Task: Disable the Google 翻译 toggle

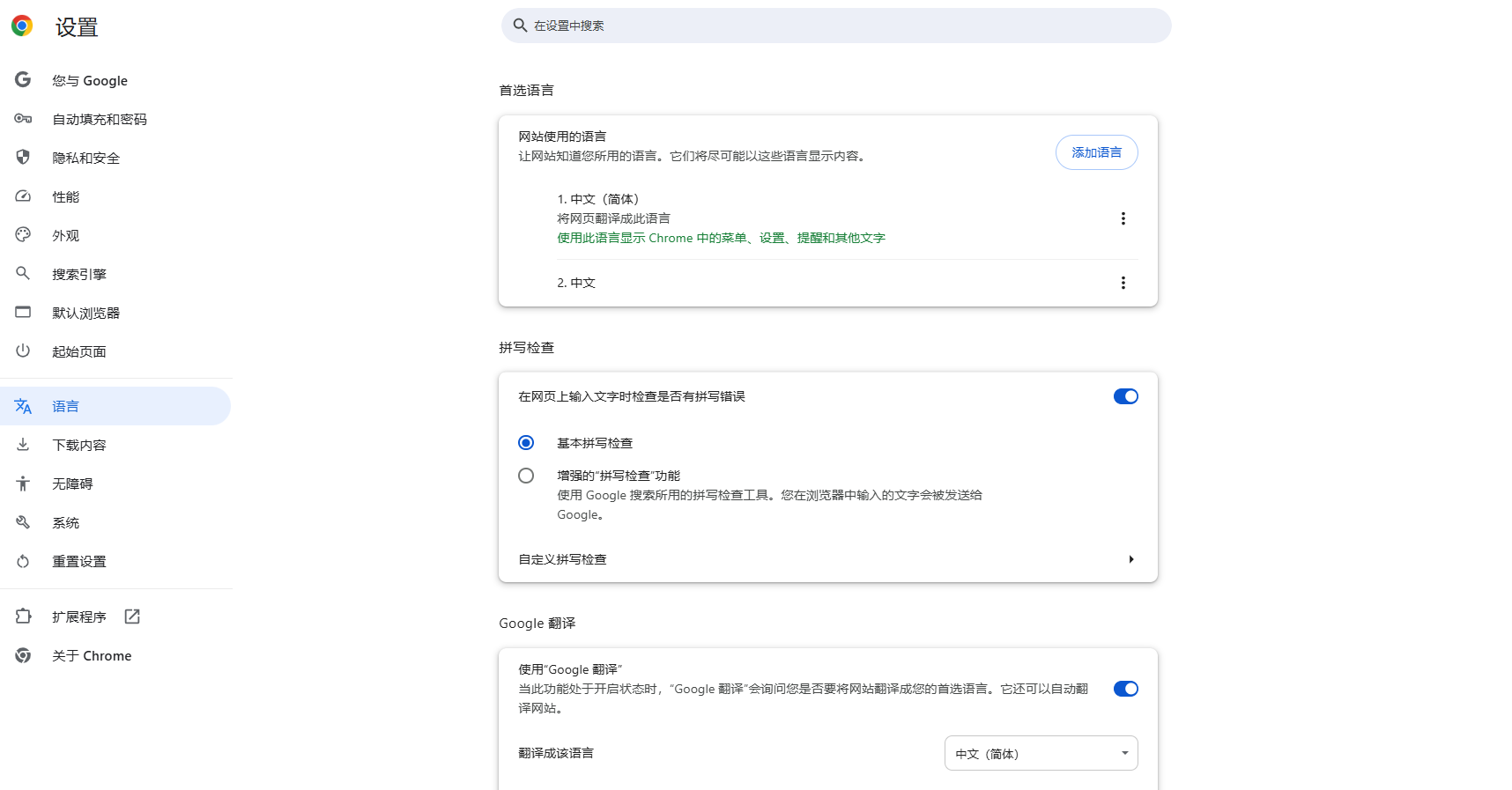Action: 1125,689
